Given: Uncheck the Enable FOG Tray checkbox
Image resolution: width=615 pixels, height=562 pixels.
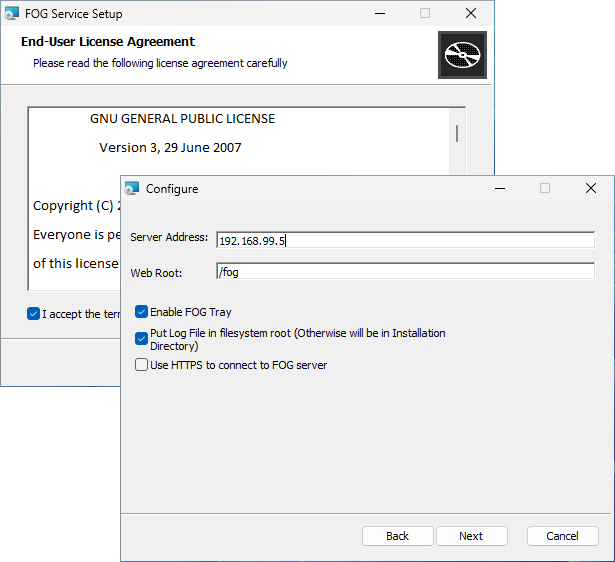Looking at the screenshot, I should (141, 312).
